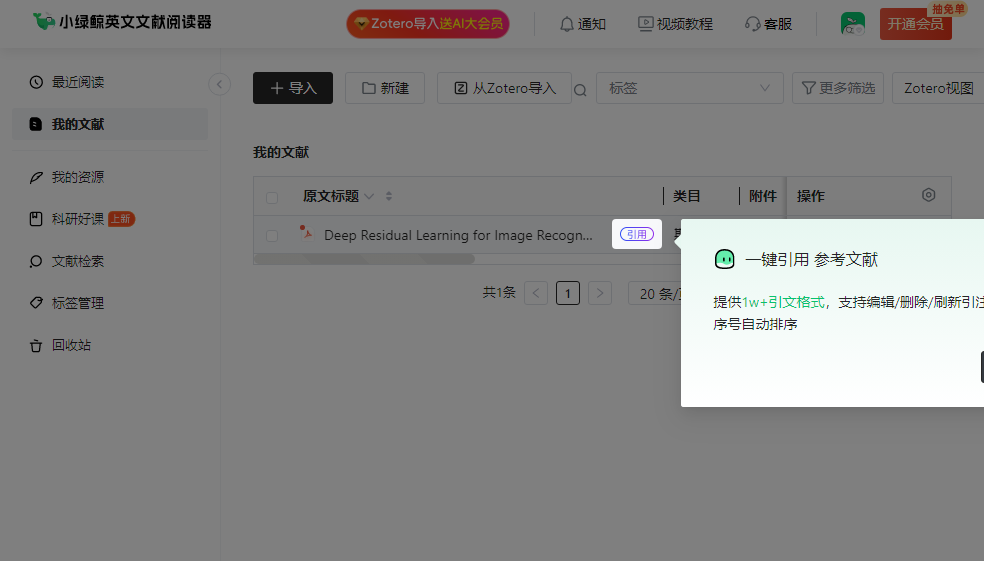Open the 标签 tag dropdown
Screen dimensions: 984x561
click(x=690, y=88)
